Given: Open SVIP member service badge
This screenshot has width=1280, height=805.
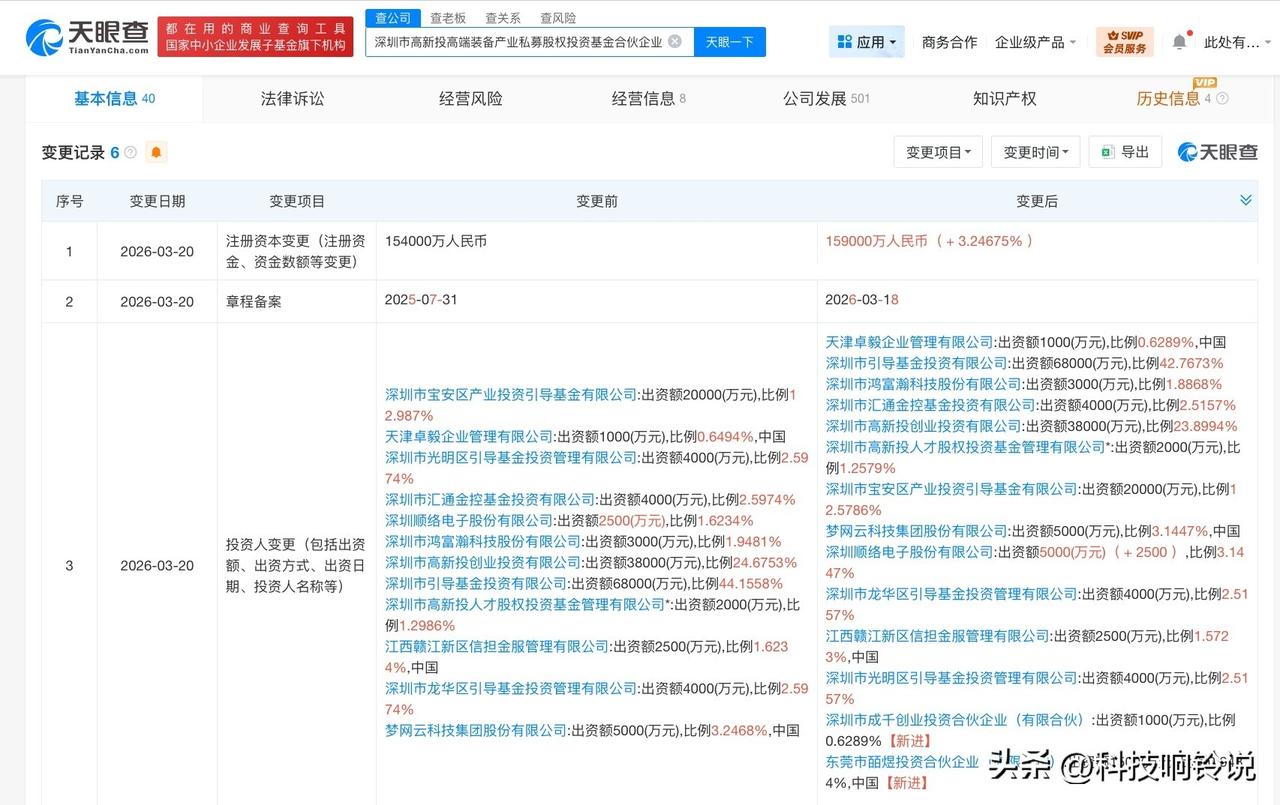Looking at the screenshot, I should [x=1125, y=42].
